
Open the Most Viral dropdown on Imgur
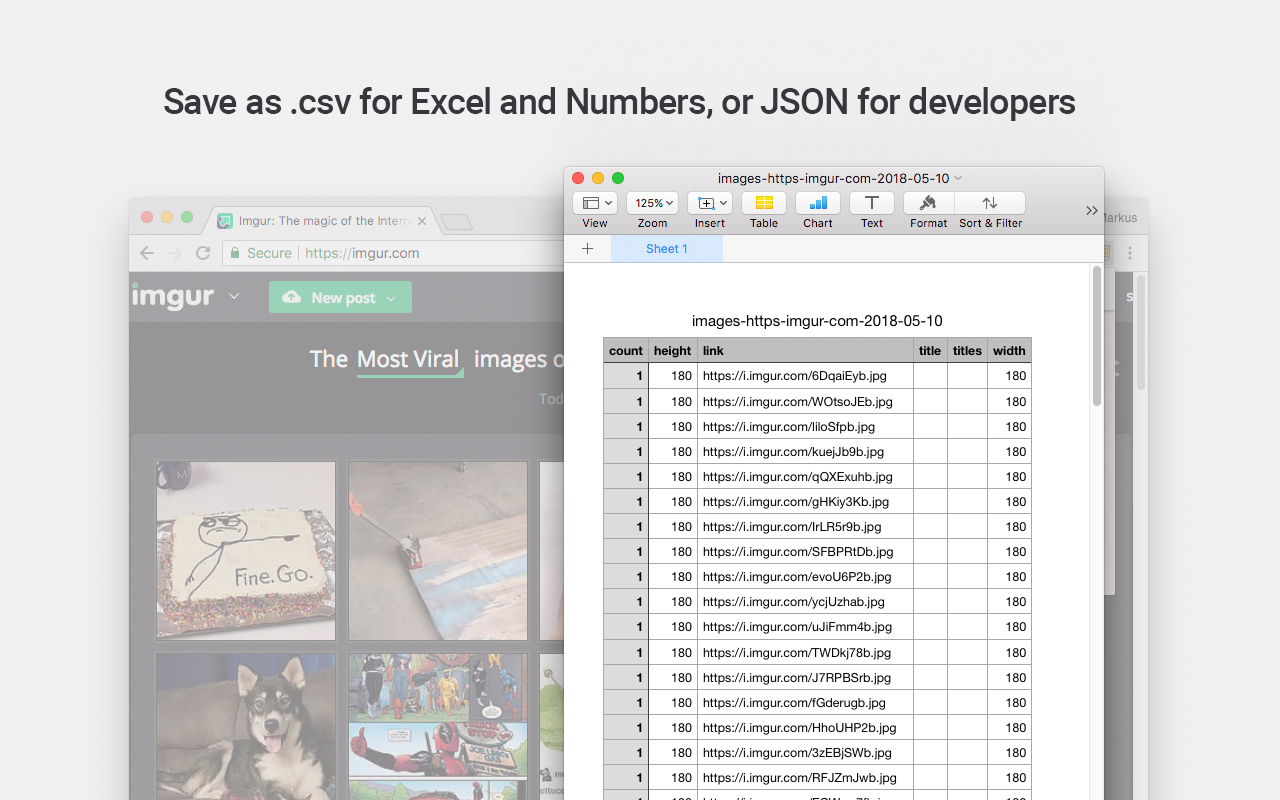tap(409, 360)
